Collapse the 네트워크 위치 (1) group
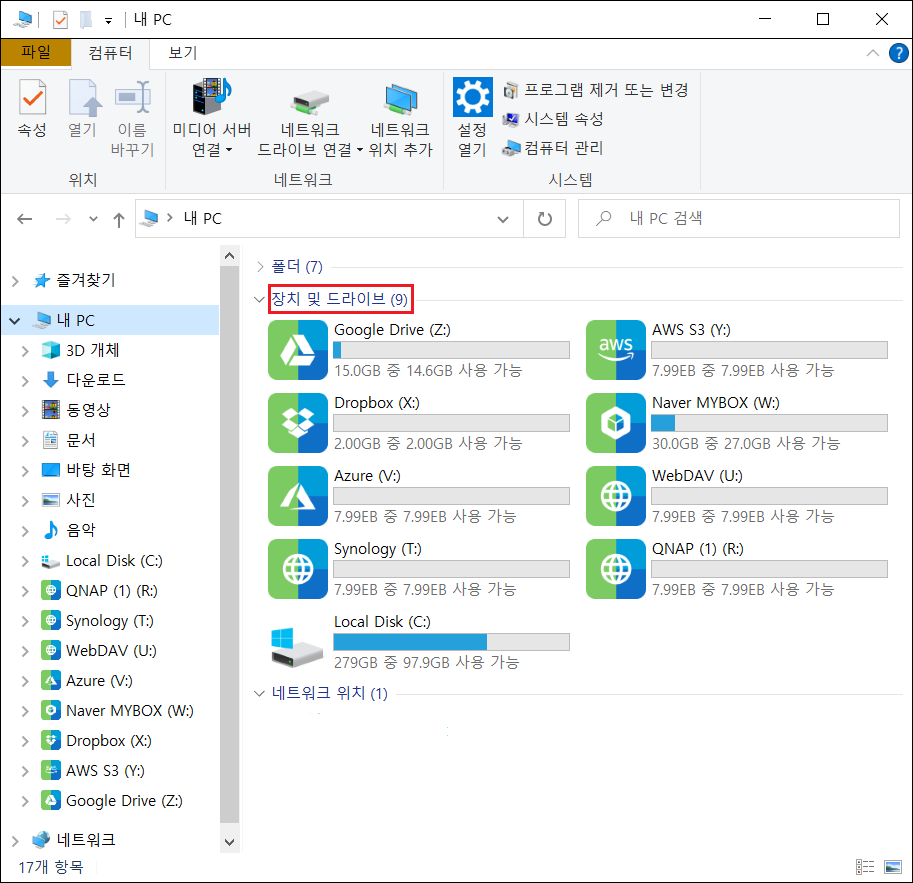 click(260, 693)
